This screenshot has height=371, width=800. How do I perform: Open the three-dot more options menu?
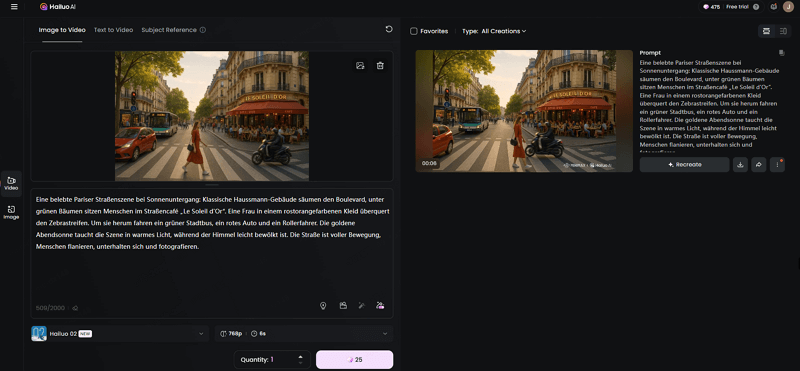[x=777, y=165]
